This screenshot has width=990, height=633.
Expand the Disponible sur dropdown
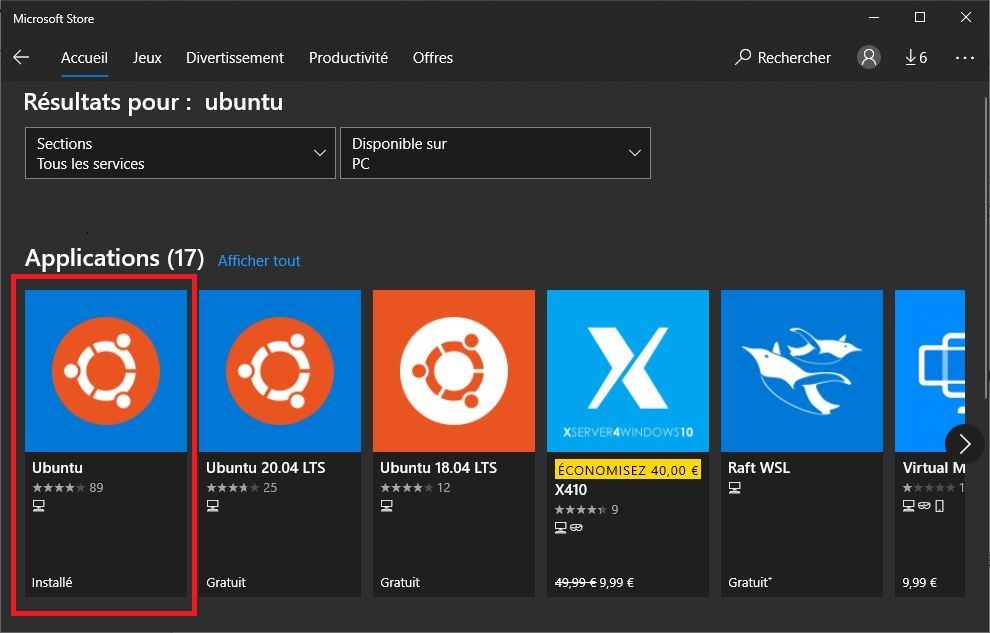pyautogui.click(x=495, y=153)
